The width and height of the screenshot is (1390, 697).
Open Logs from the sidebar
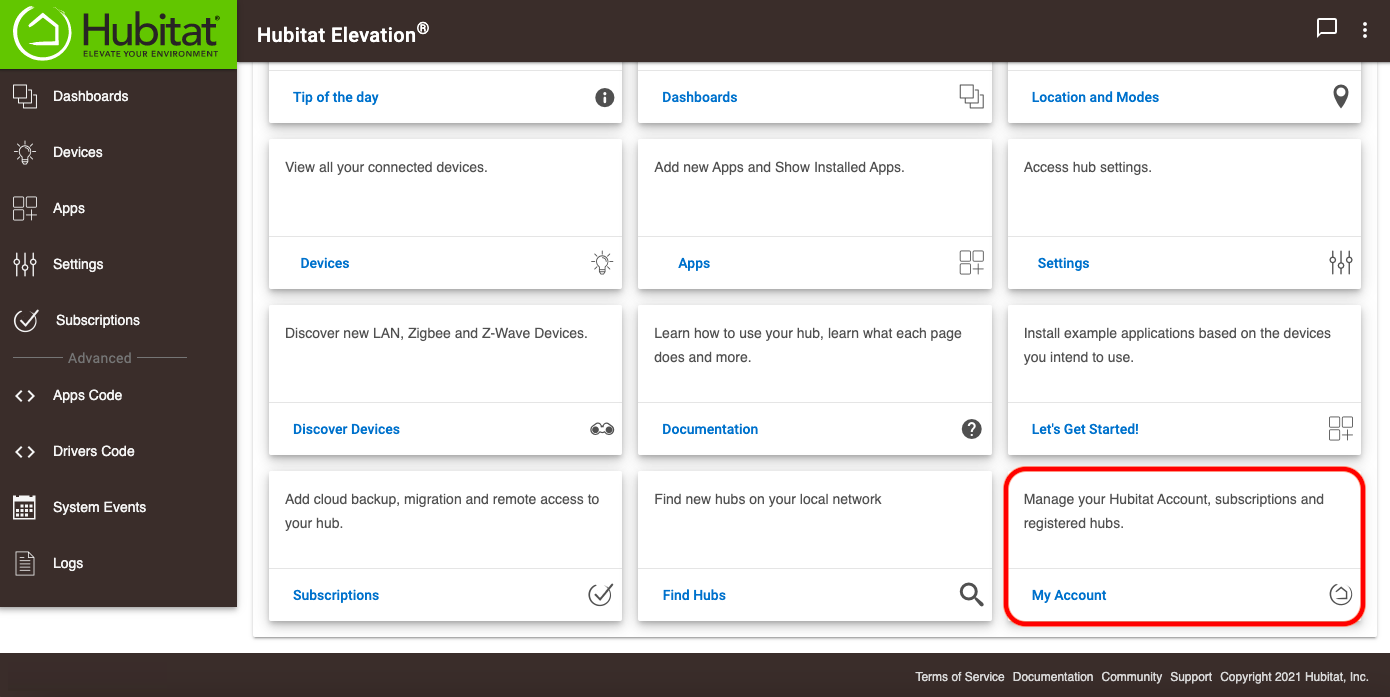(x=68, y=563)
